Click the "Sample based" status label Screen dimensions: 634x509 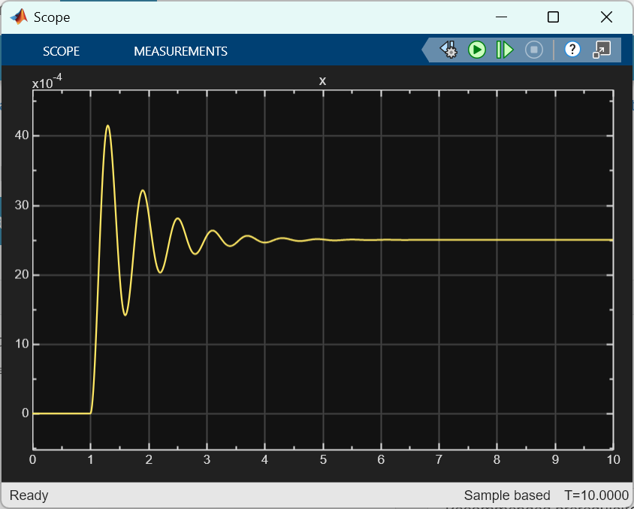[506, 495]
